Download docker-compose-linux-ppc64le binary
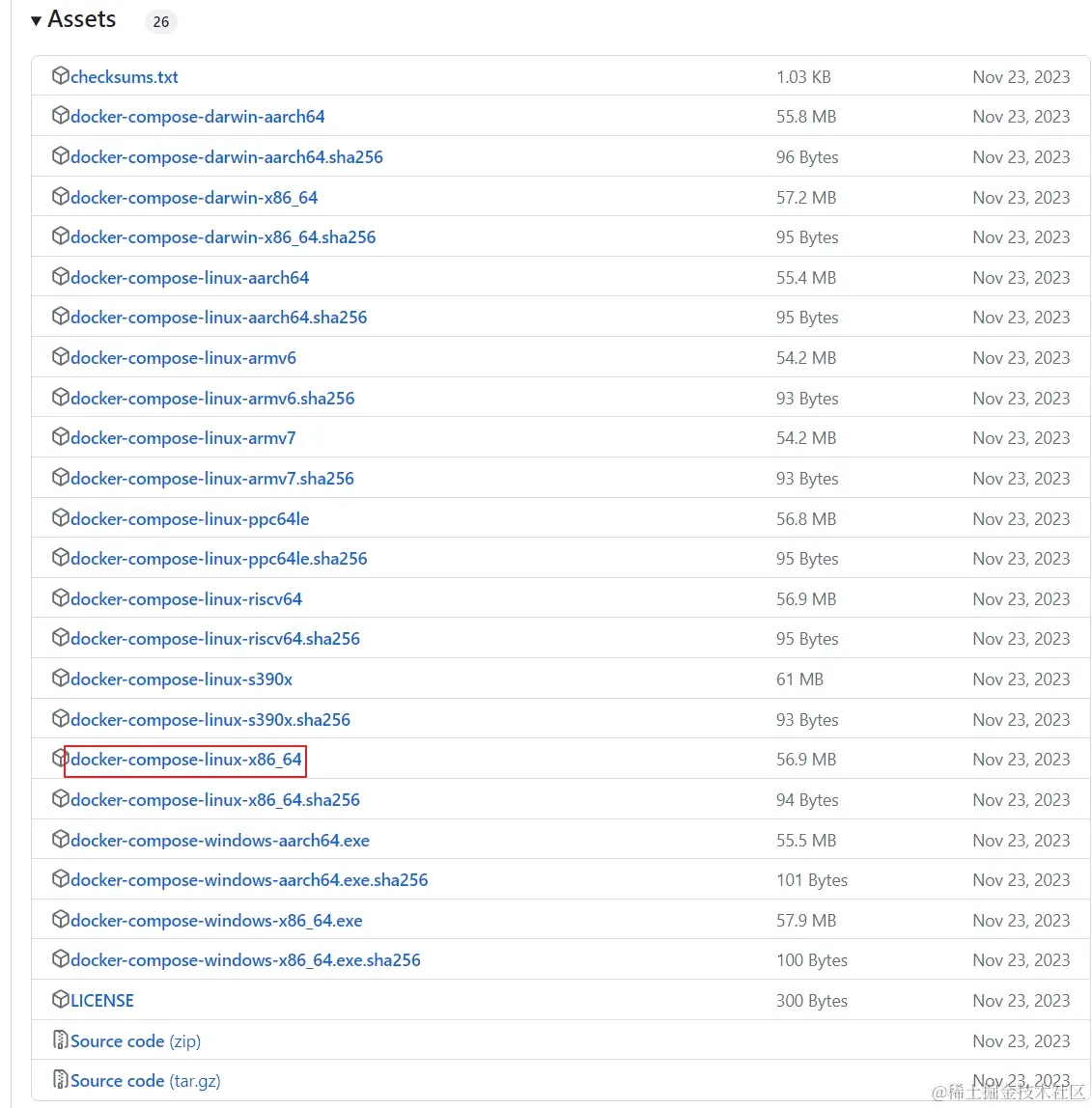The width and height of the screenshot is (1092, 1108). point(190,519)
